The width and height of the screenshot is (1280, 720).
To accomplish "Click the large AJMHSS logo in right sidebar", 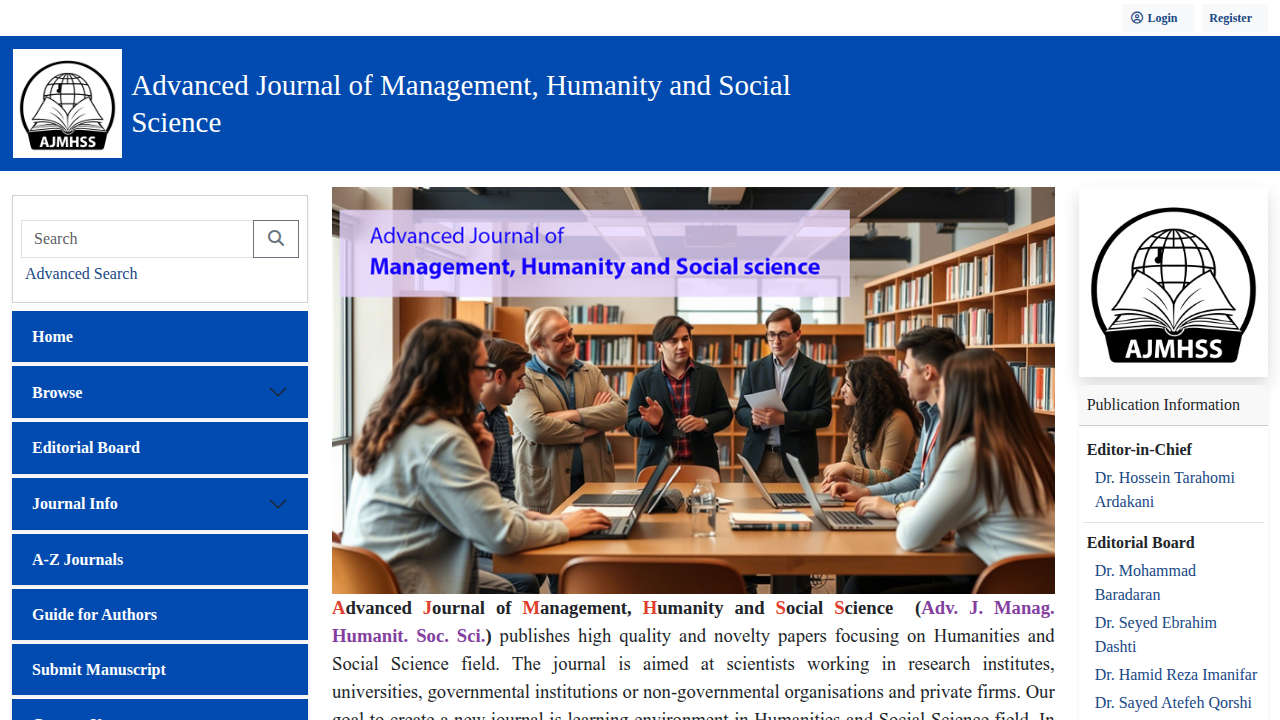I will tap(1173, 284).
